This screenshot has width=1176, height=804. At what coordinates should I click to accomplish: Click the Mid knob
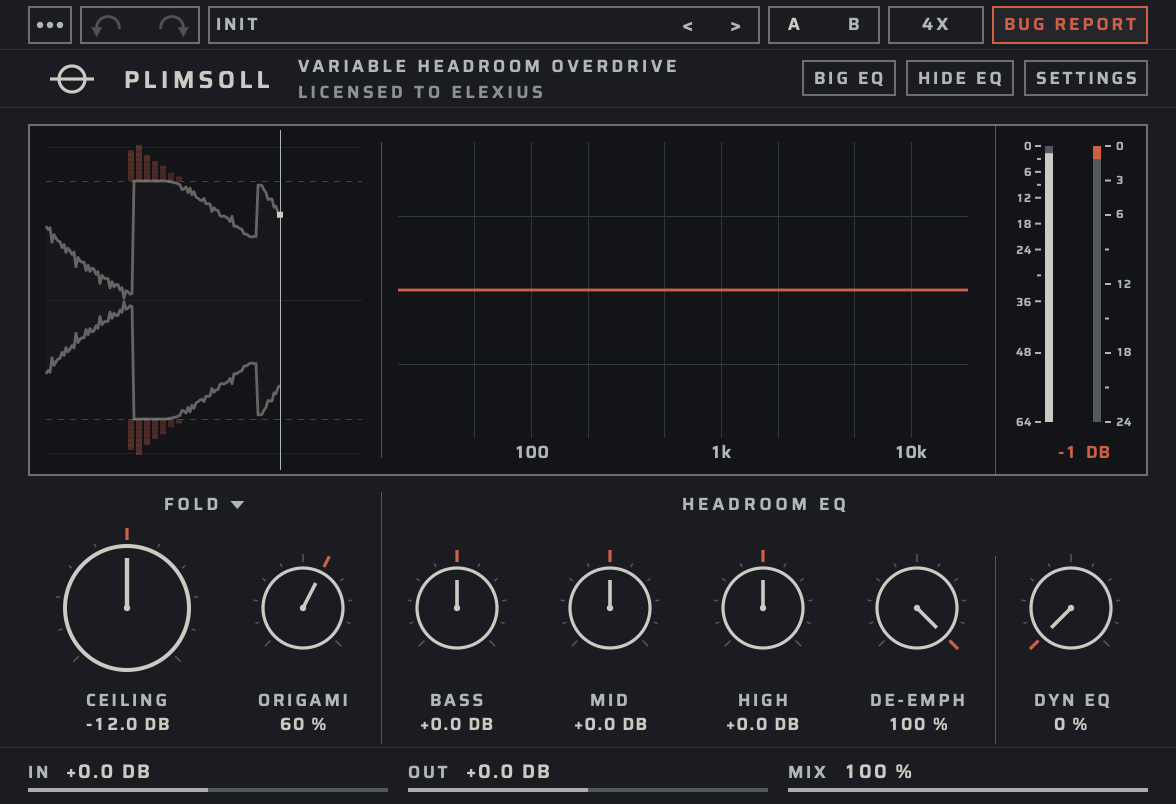[610, 608]
